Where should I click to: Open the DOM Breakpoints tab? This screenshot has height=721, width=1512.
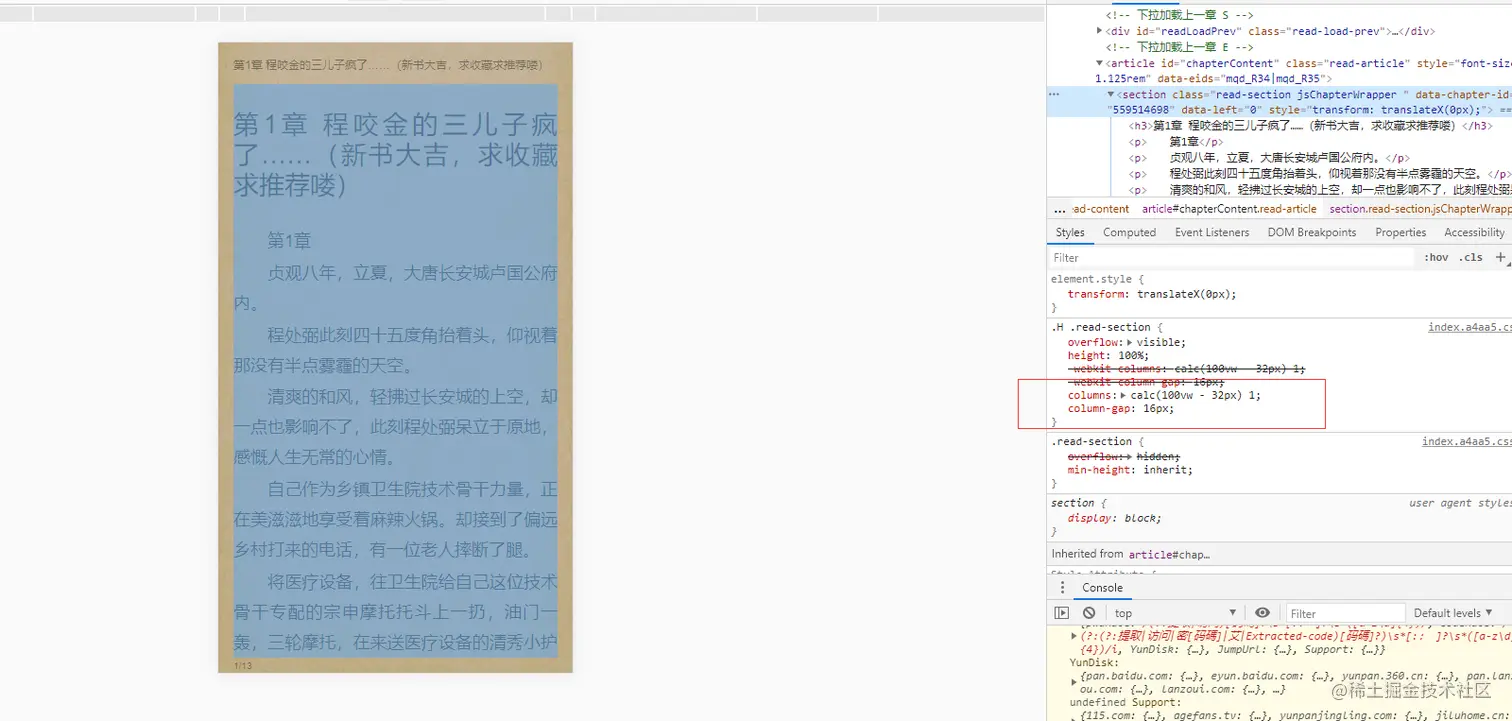pyautogui.click(x=1312, y=232)
